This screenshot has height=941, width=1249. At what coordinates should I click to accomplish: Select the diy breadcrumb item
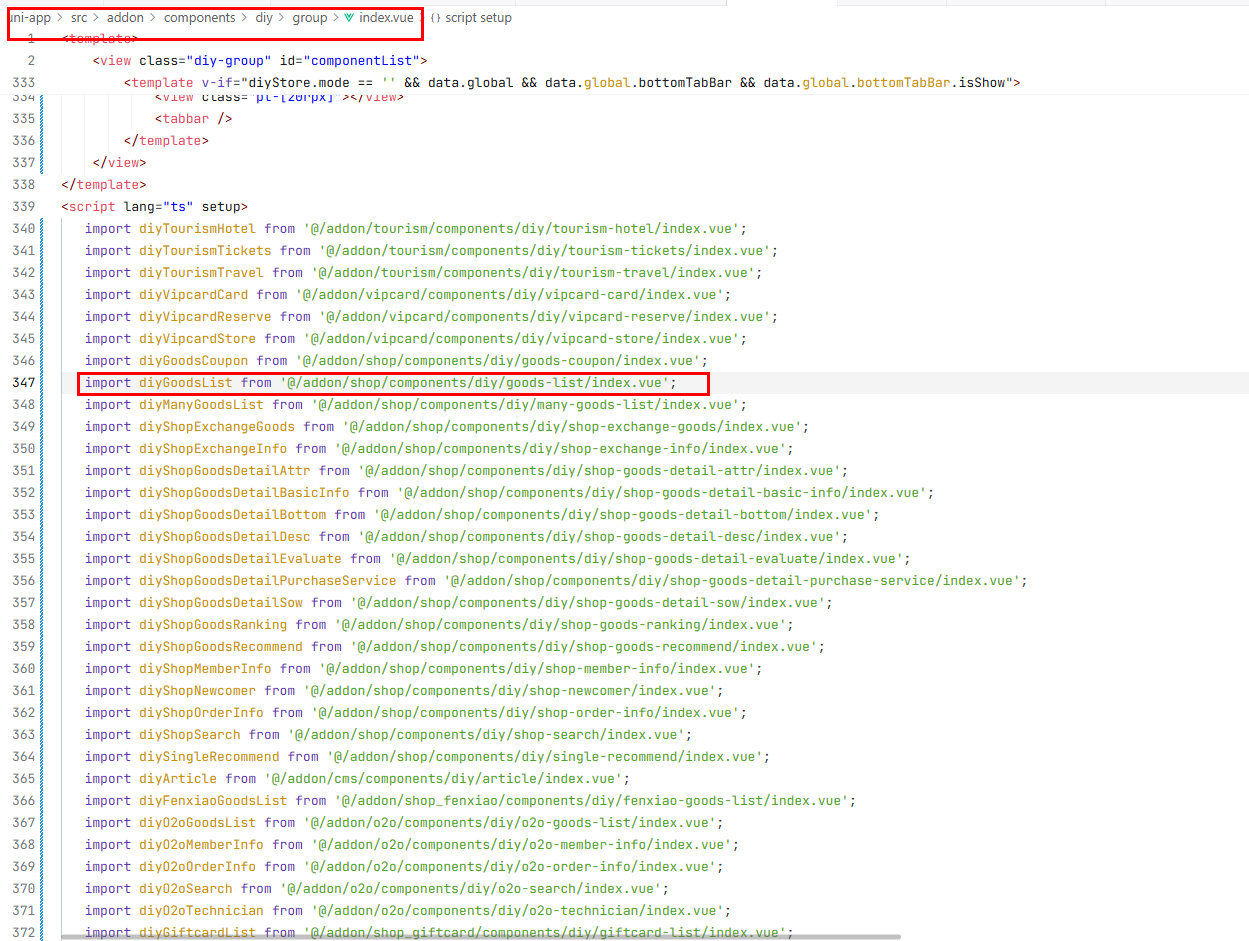(264, 18)
